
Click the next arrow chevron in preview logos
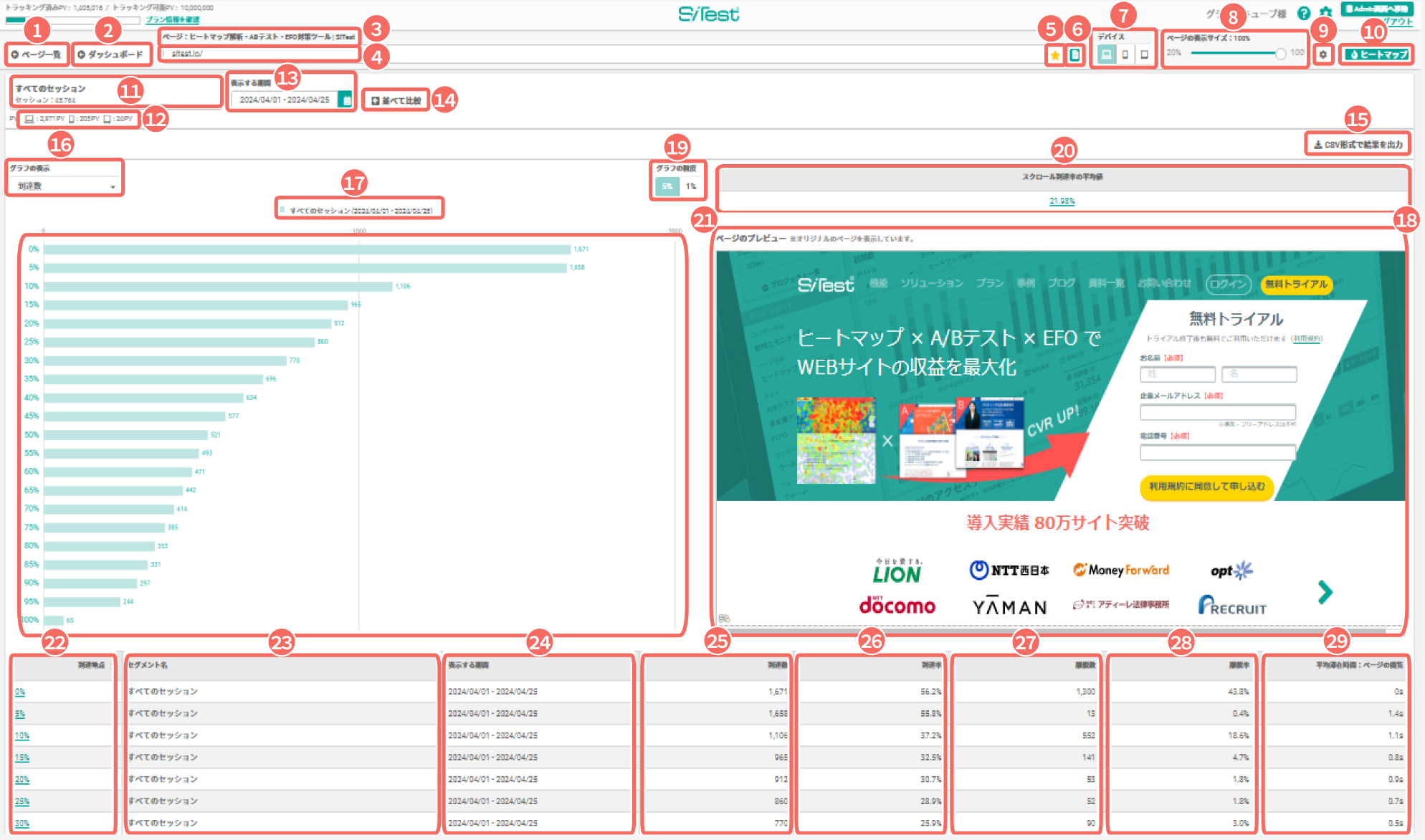click(x=1325, y=592)
